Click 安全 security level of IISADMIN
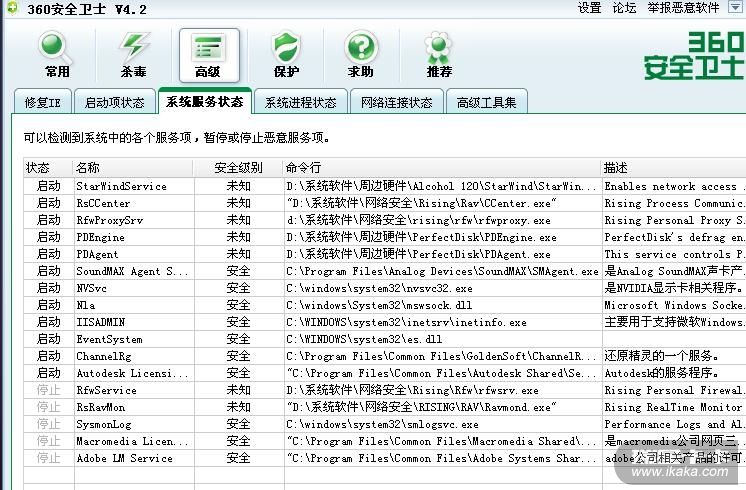746x490 pixels. point(238,322)
